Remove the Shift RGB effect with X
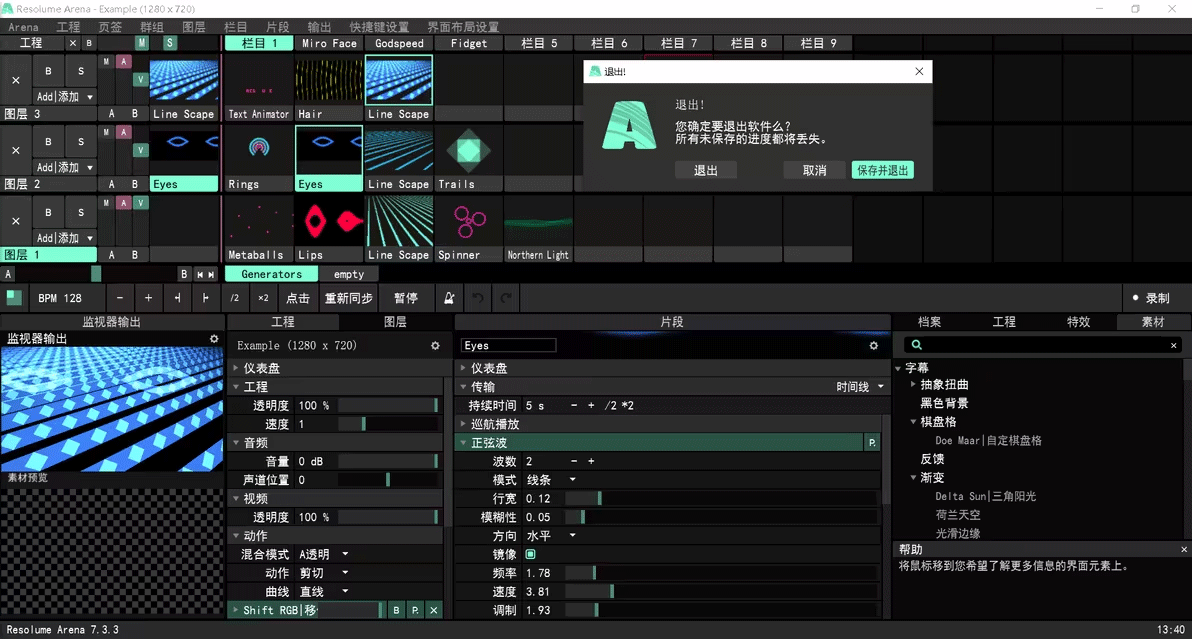The height and width of the screenshot is (639, 1192). (433, 610)
